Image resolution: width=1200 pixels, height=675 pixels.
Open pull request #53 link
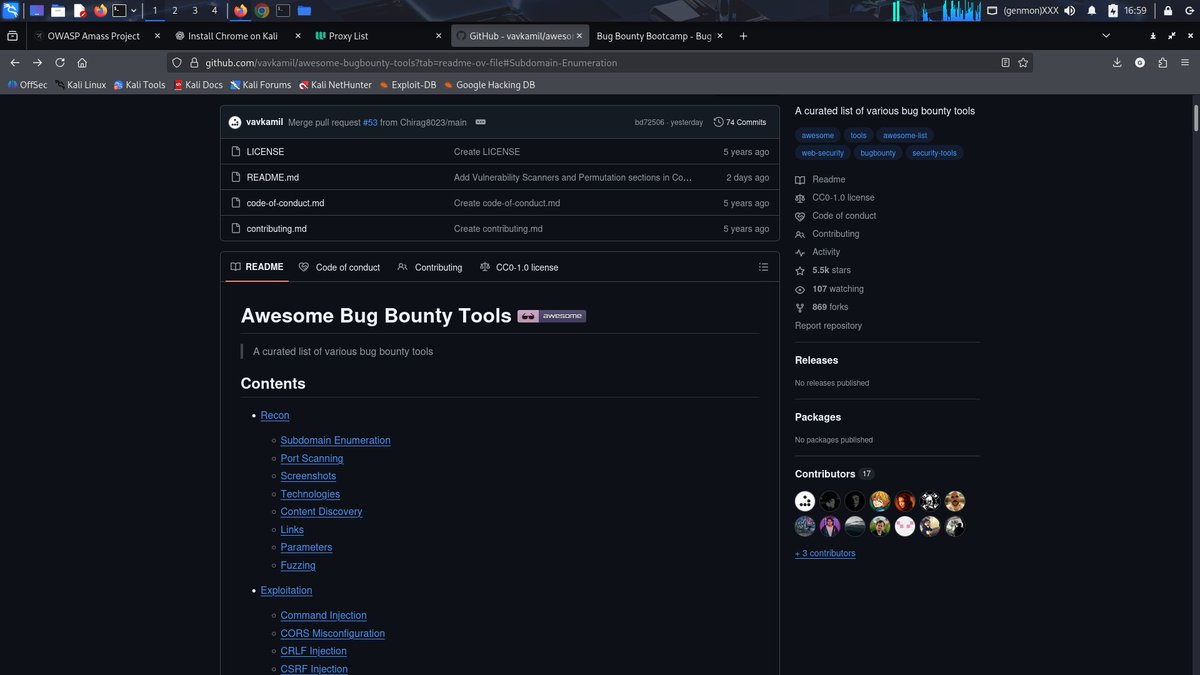370,122
